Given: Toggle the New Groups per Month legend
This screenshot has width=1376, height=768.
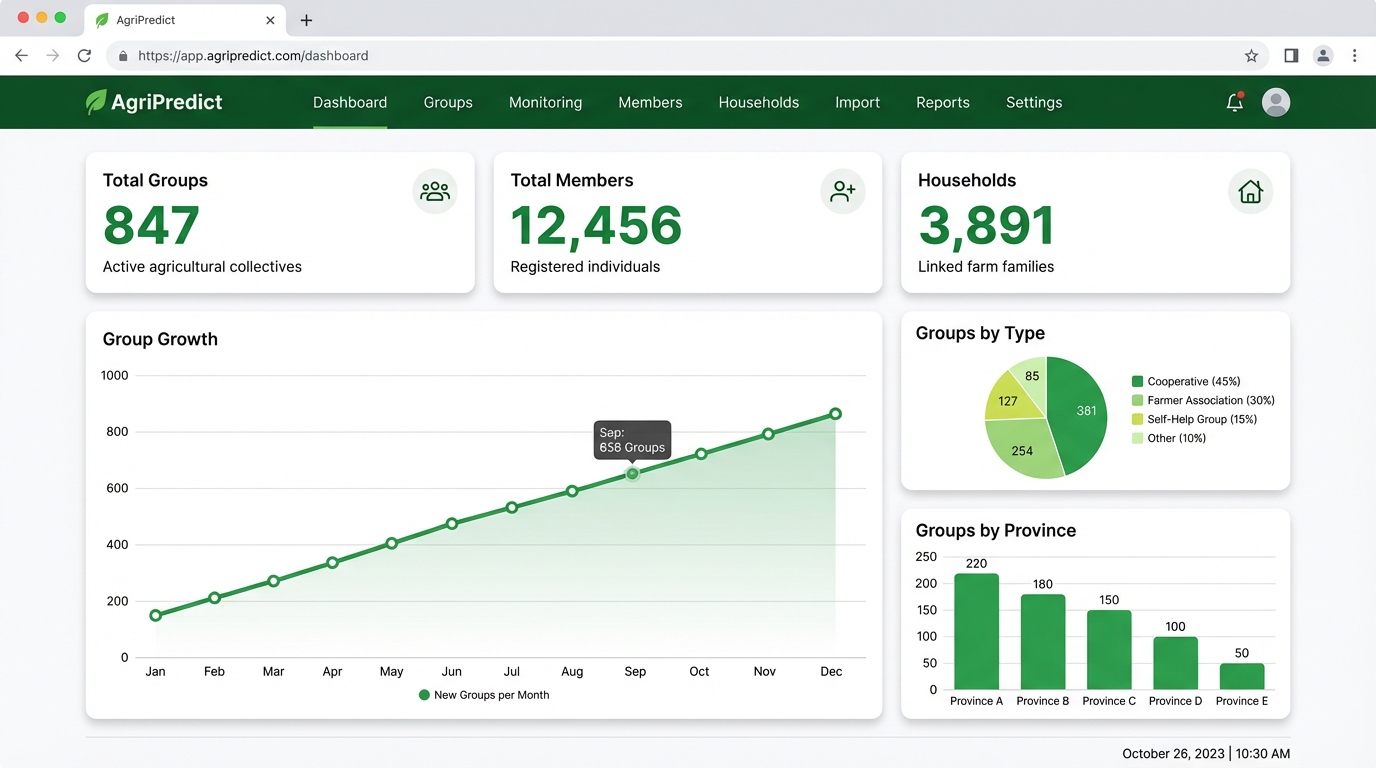Looking at the screenshot, I should 483,694.
